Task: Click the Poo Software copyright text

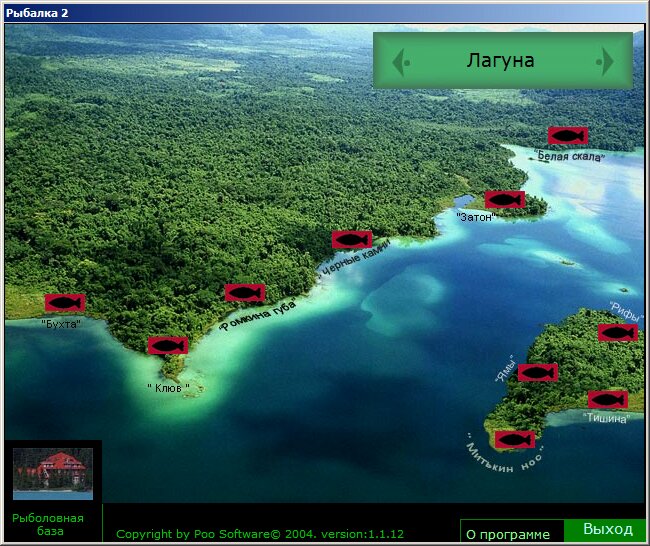Action: [260, 534]
